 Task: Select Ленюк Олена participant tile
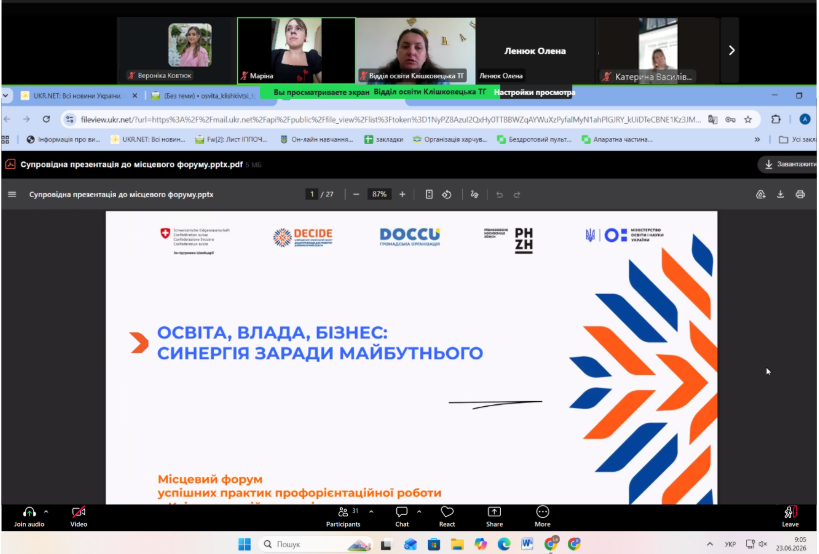point(535,51)
